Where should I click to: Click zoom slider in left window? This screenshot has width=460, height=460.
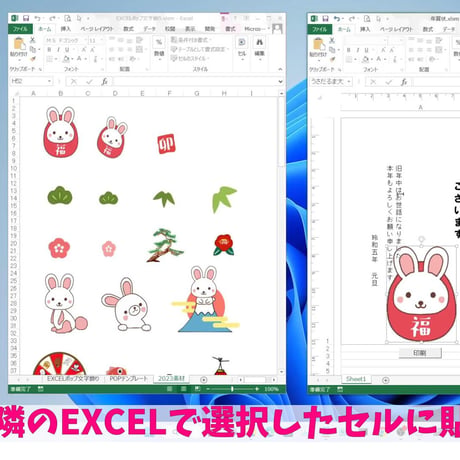(x=232, y=389)
